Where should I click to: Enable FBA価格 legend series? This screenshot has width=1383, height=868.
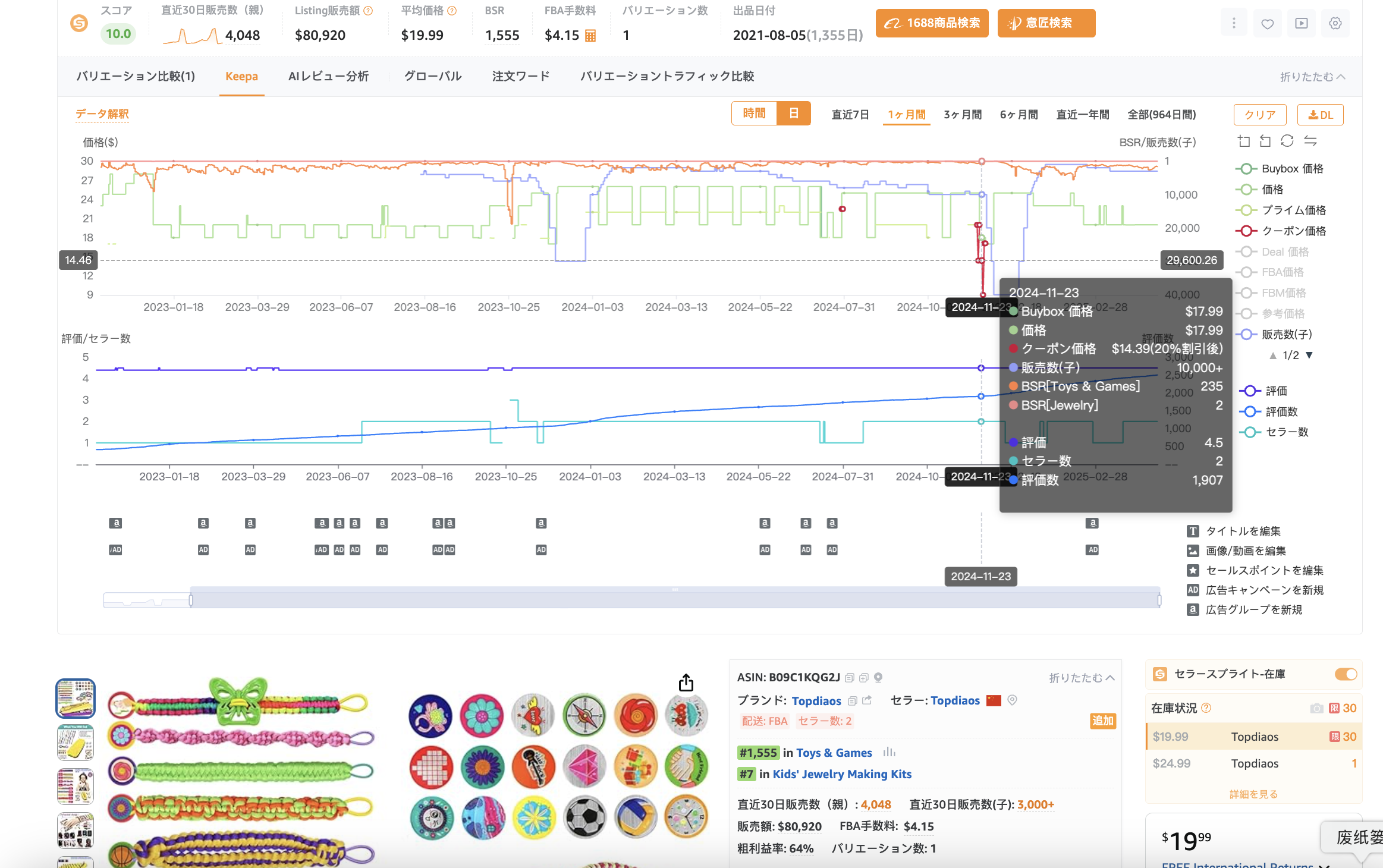coord(1270,272)
